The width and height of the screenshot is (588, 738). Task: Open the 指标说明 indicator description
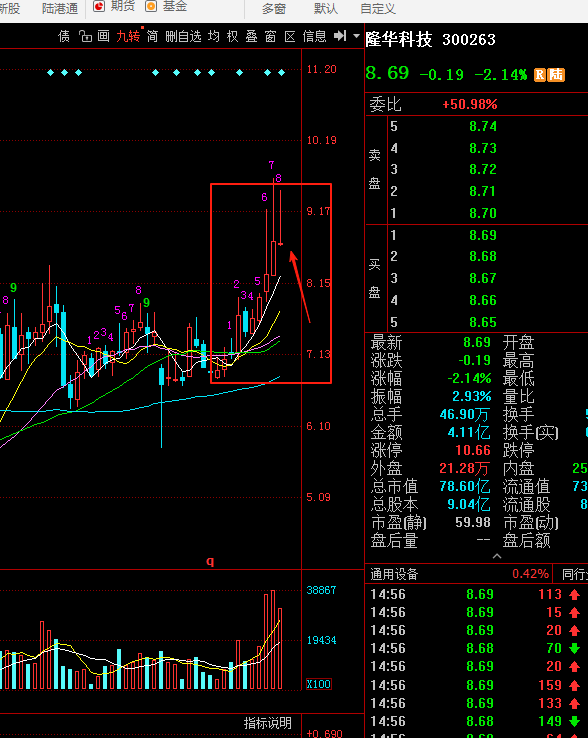point(267,723)
